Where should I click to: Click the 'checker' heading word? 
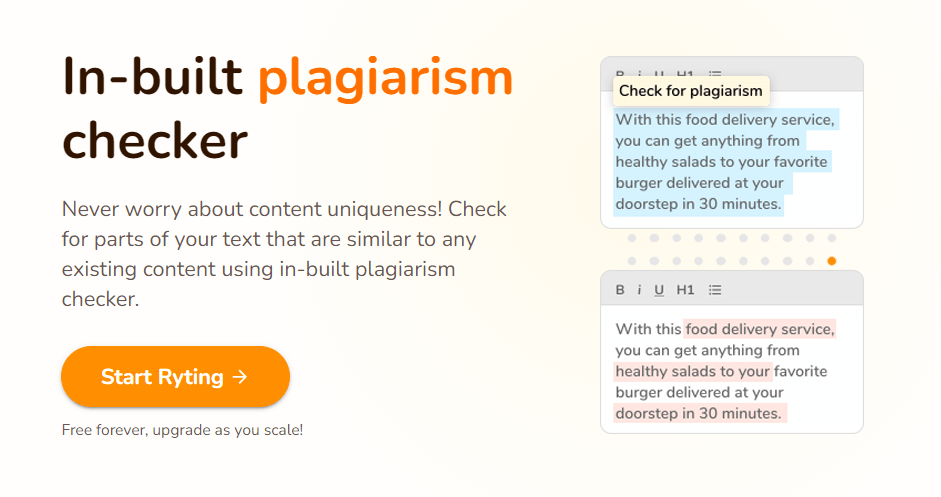[x=155, y=141]
